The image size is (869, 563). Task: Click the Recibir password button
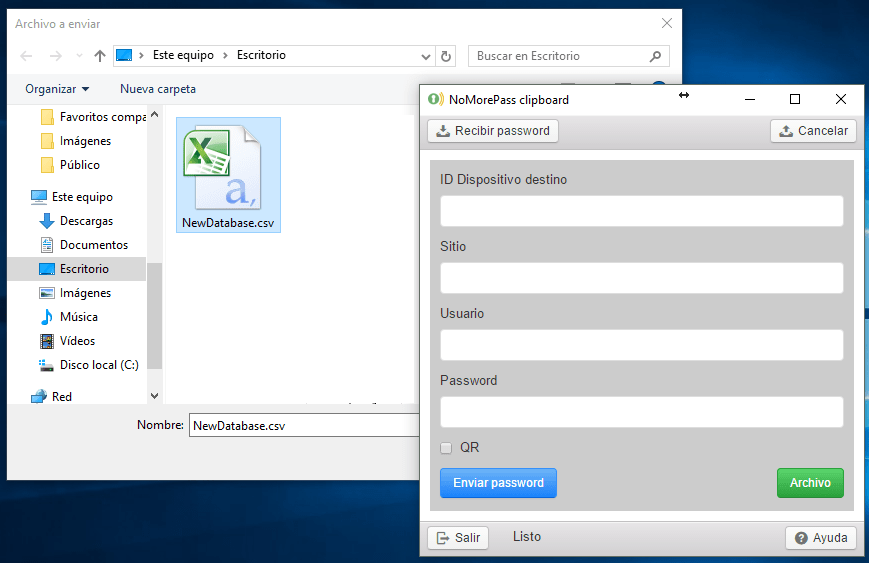(x=493, y=131)
